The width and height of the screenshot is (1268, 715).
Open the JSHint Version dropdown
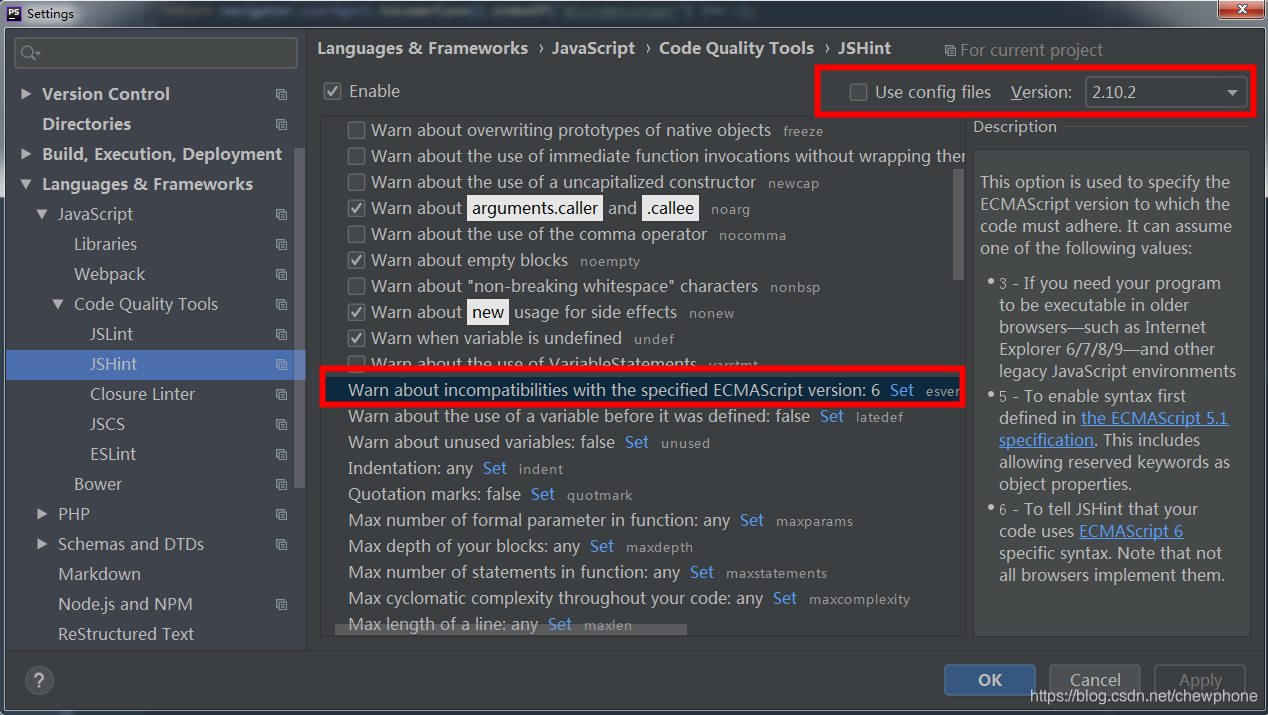pyautogui.click(x=1165, y=92)
